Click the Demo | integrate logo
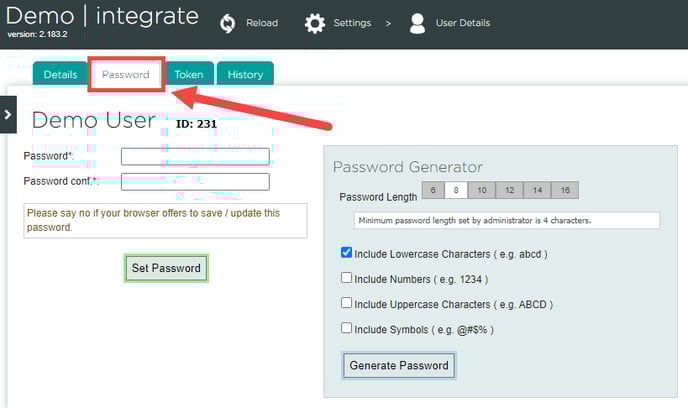This screenshot has height=408, width=688. [x=102, y=18]
